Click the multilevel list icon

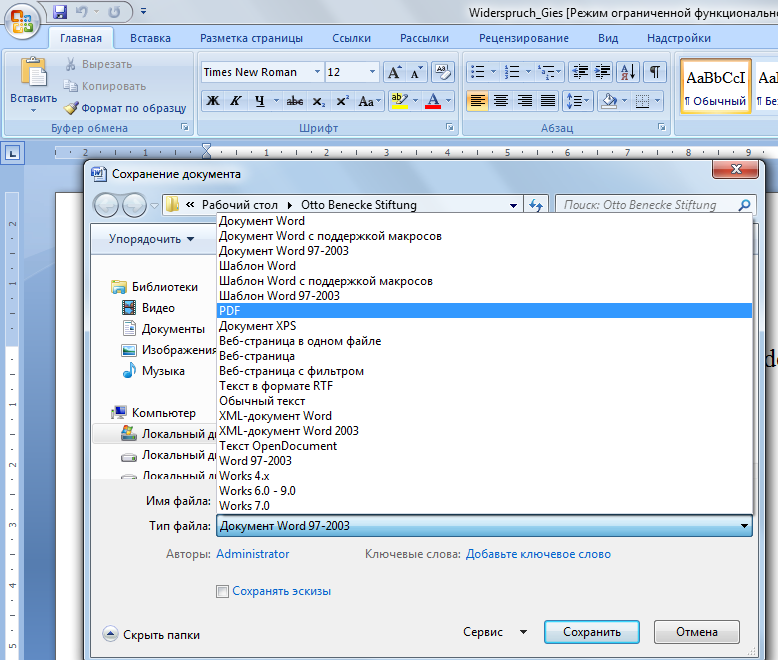[x=546, y=72]
